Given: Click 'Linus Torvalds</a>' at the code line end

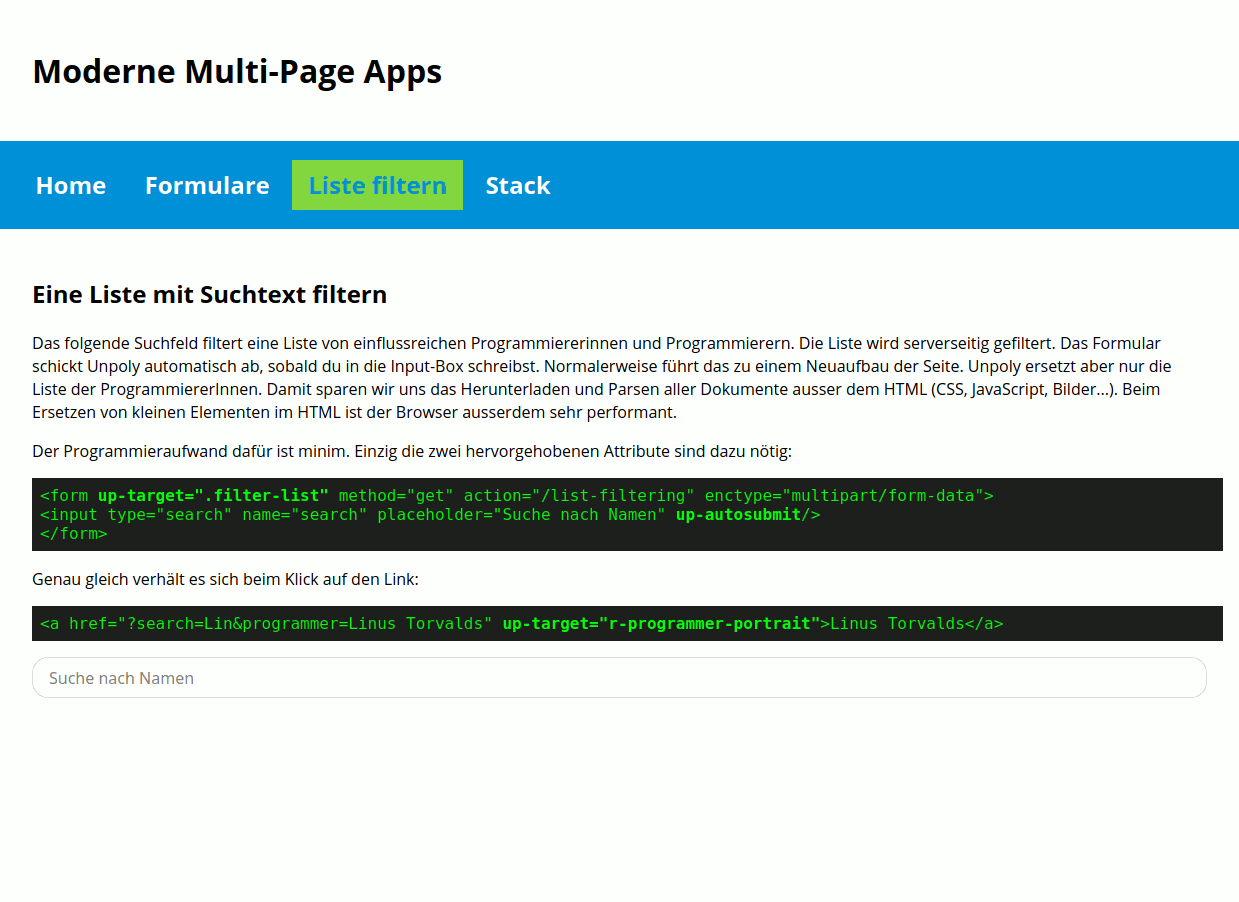Looking at the screenshot, I should point(916,624).
